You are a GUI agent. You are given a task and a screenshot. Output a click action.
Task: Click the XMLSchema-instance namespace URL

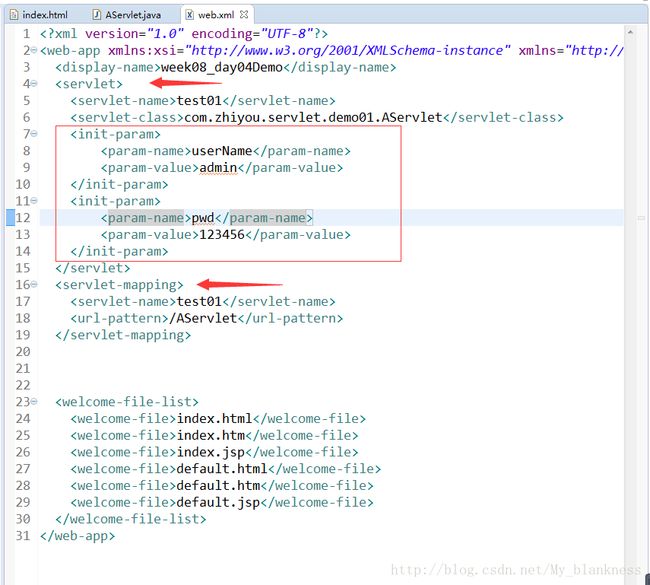[347, 50]
